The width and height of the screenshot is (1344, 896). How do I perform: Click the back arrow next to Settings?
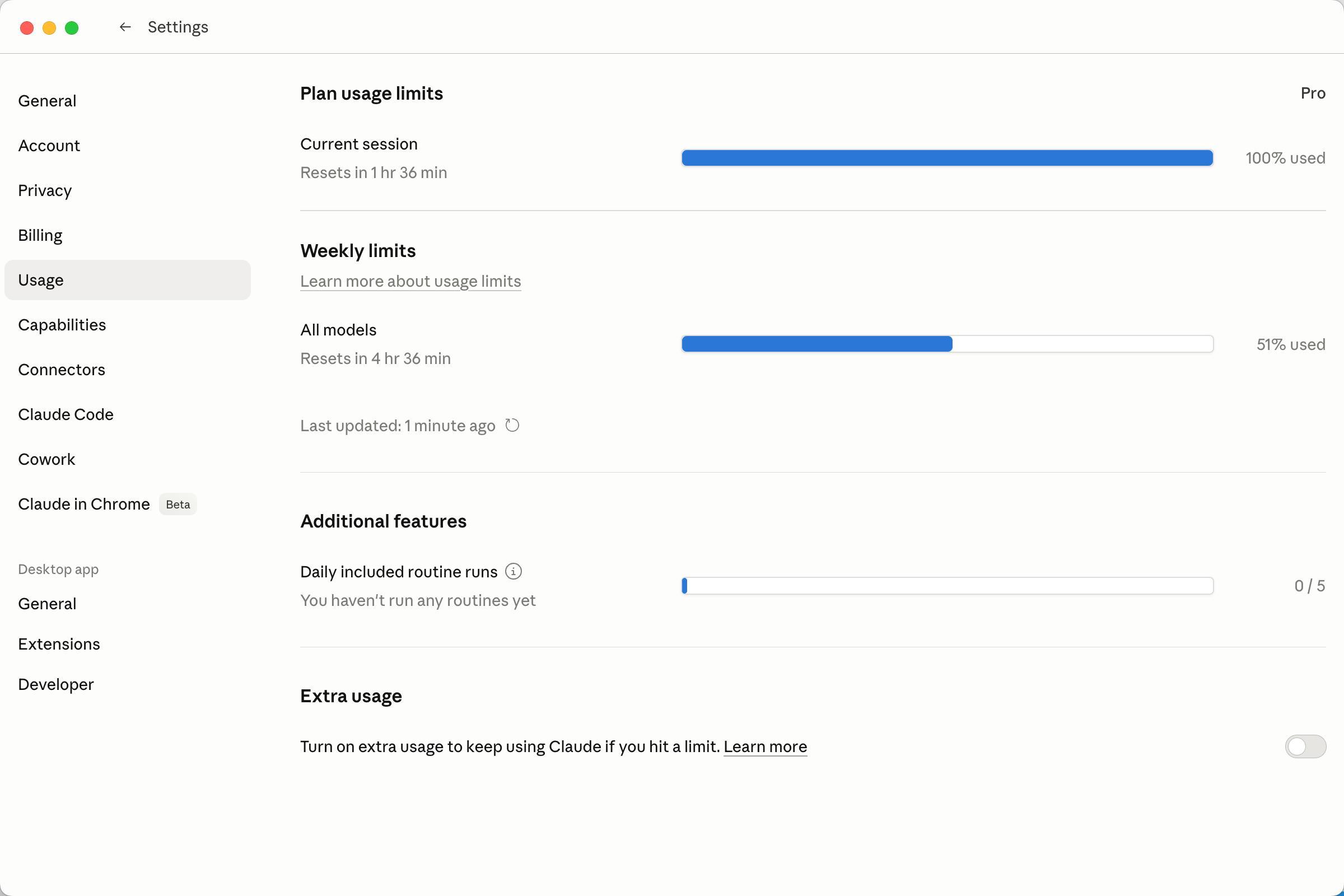coord(125,27)
